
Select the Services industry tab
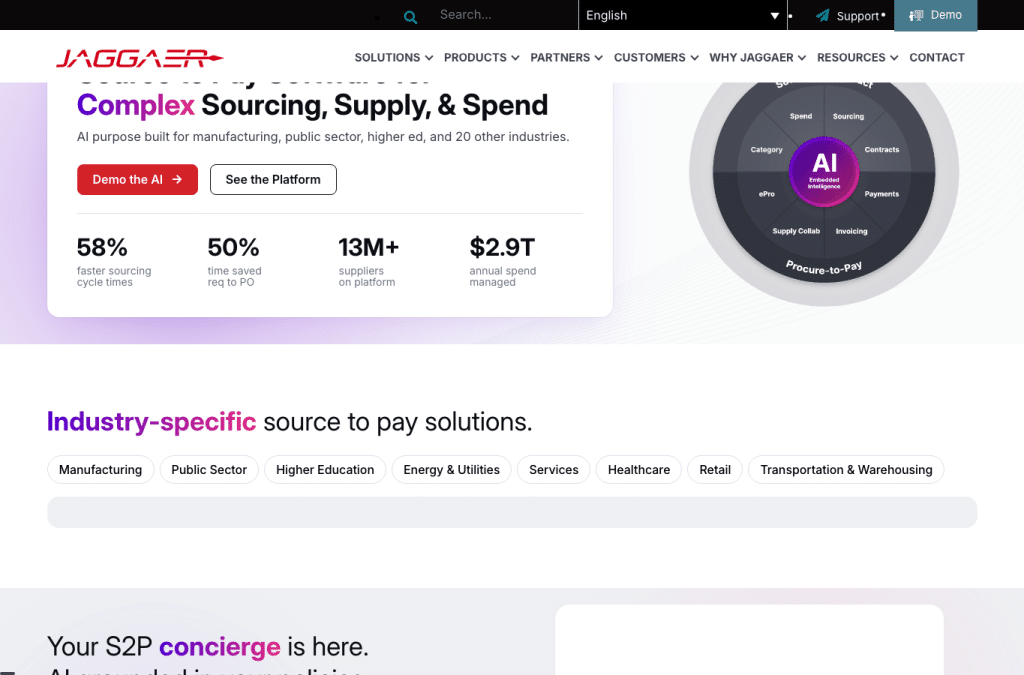coord(554,470)
